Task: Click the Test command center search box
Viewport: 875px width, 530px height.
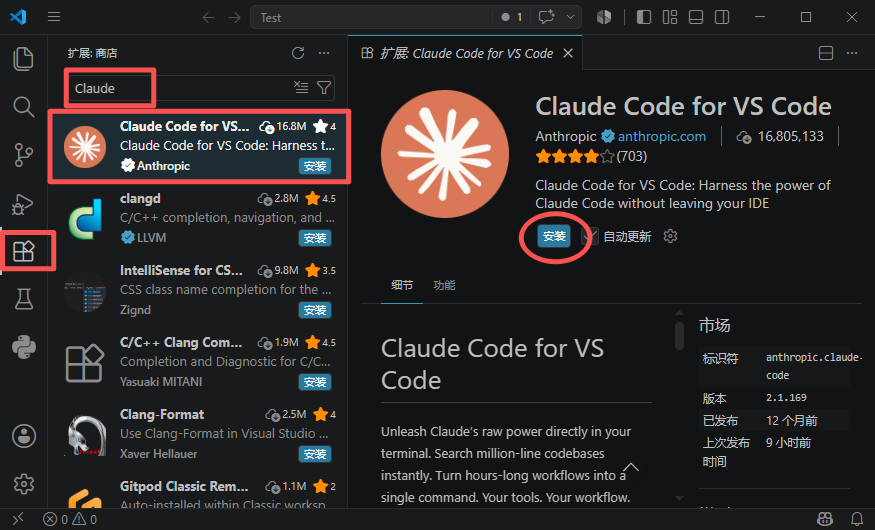Action: pyautogui.click(x=371, y=17)
